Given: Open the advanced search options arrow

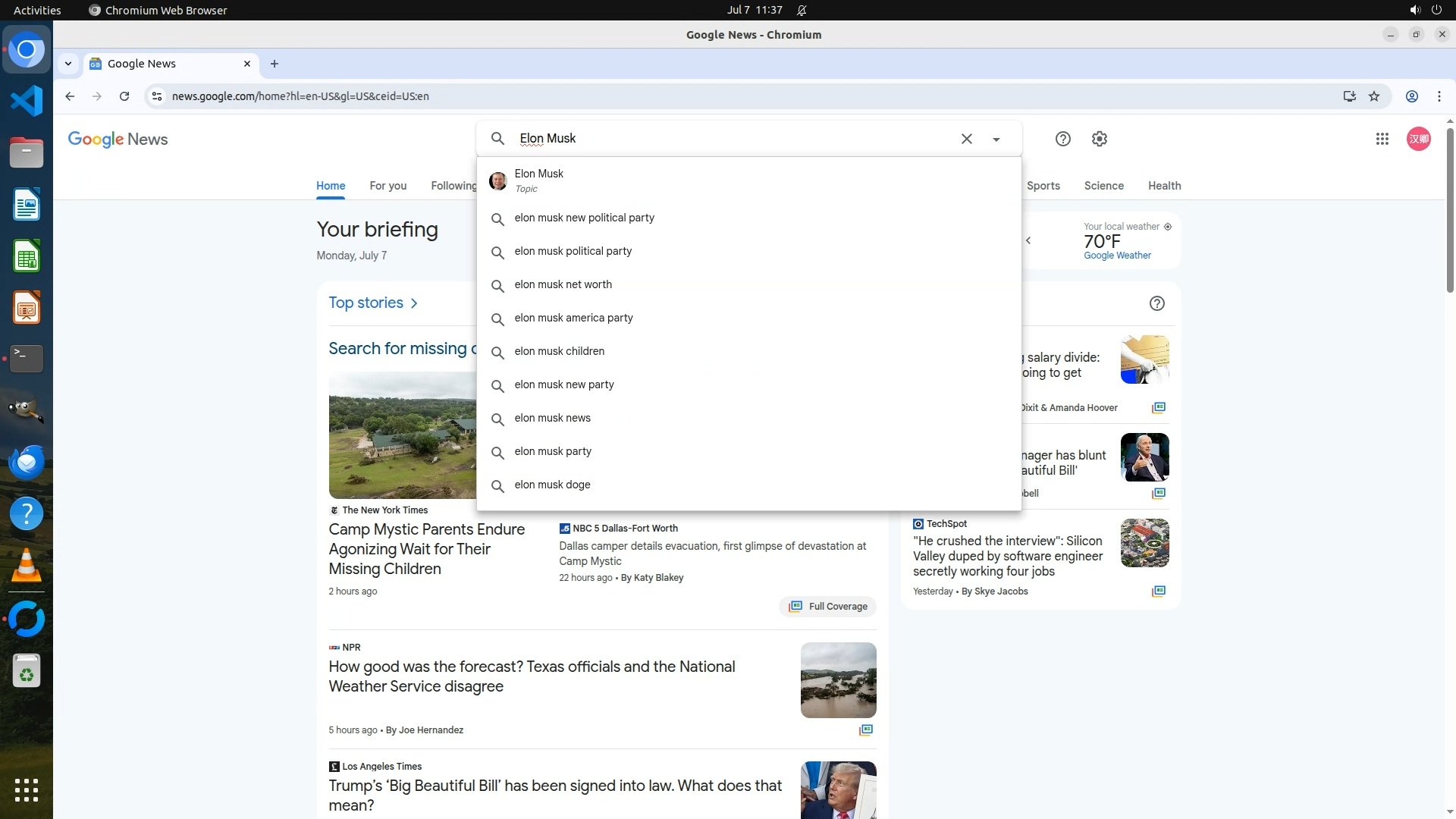Looking at the screenshot, I should 996,140.
